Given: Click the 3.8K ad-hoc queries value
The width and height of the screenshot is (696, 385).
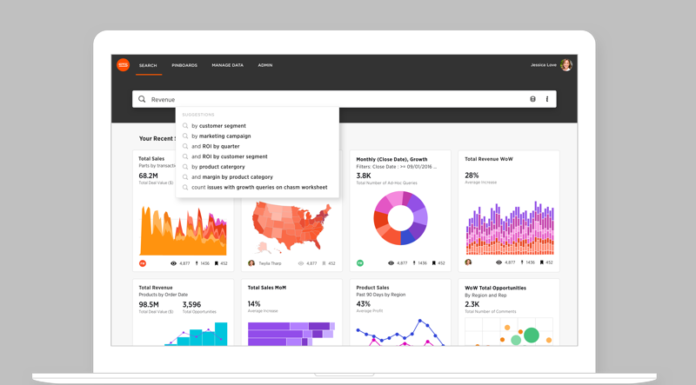Looking at the screenshot, I should coord(363,175).
